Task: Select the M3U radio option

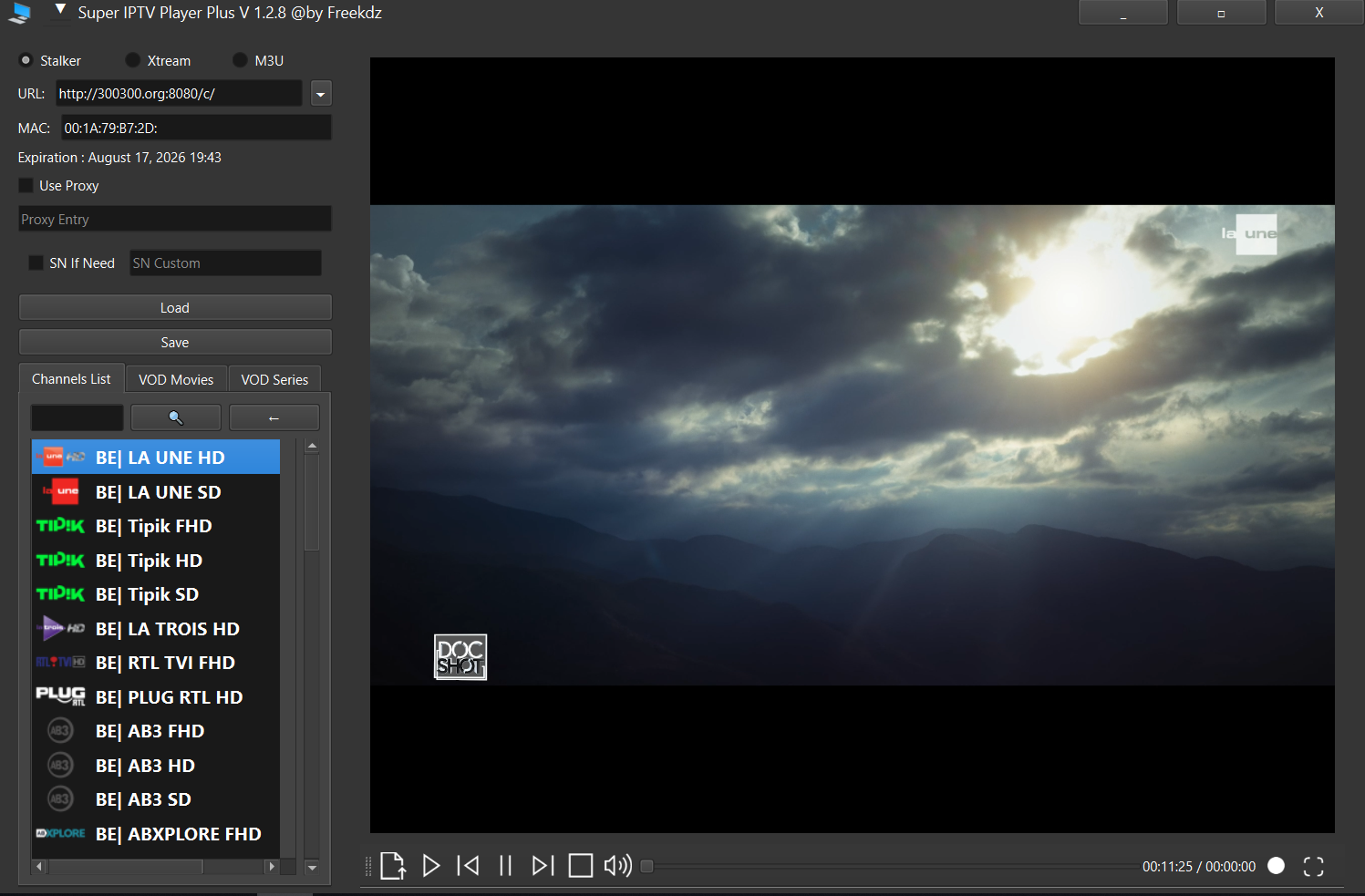Action: point(240,60)
